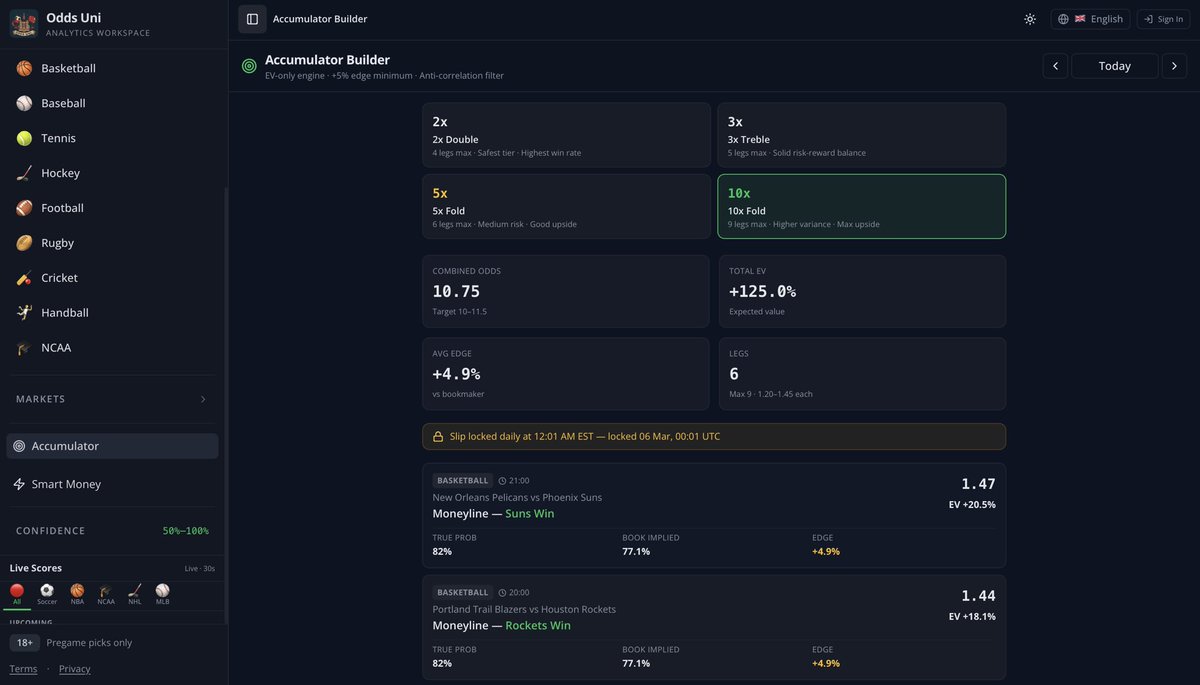Click the Suns Win pick text
Image resolution: width=1200 pixels, height=685 pixels.
(x=530, y=514)
